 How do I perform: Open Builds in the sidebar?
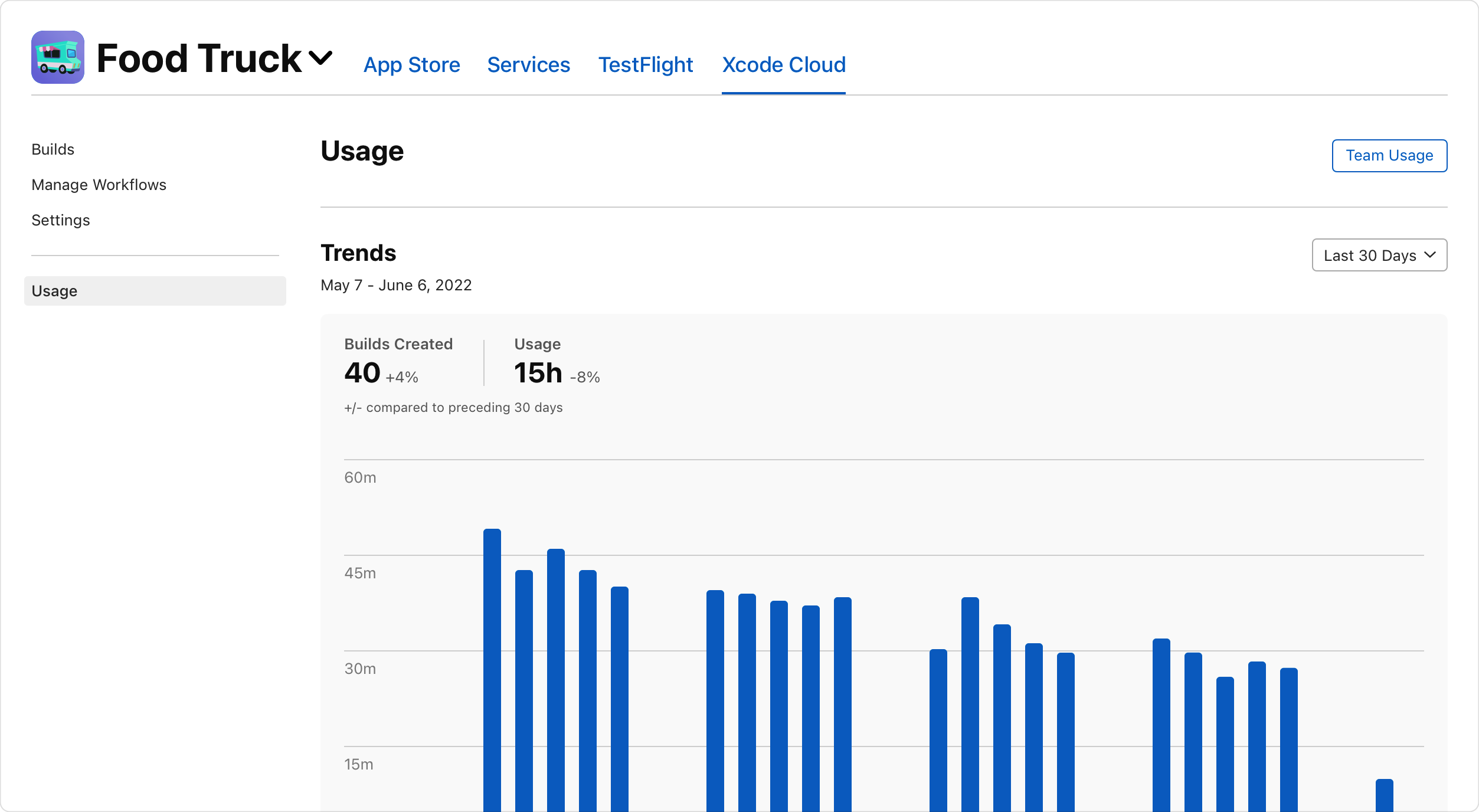coord(53,149)
